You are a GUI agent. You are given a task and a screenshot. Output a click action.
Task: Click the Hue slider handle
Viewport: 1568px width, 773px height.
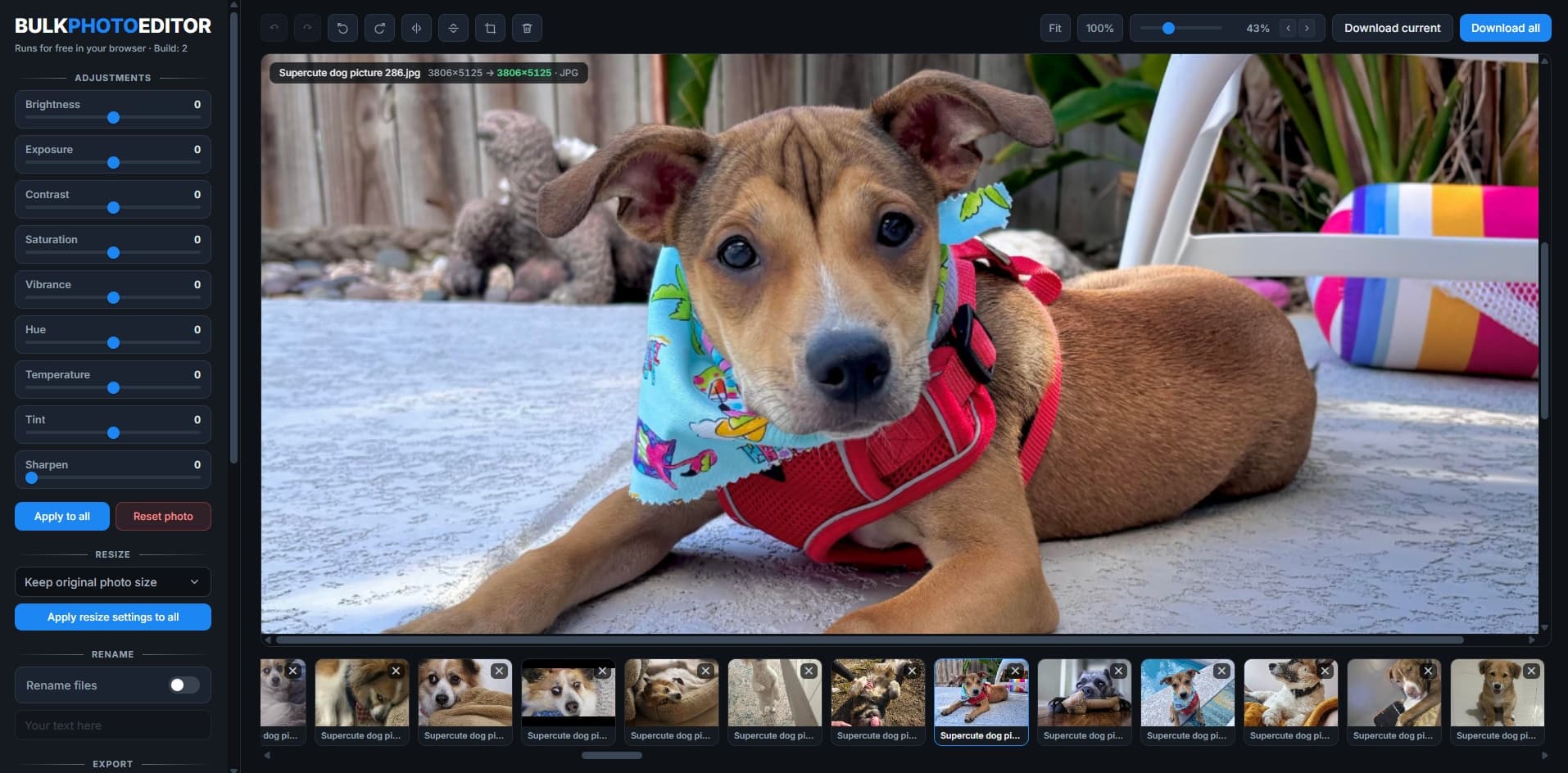point(114,343)
